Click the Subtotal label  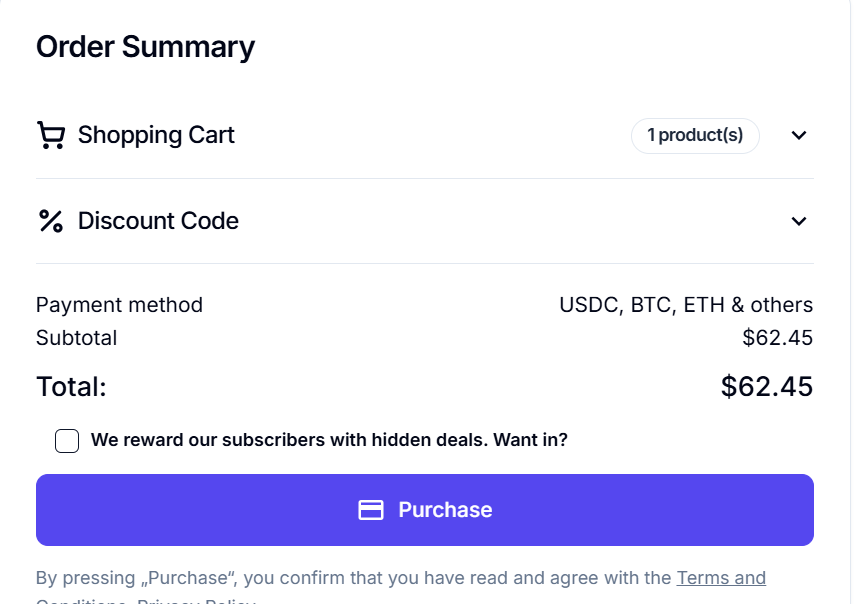pyautogui.click(x=76, y=338)
